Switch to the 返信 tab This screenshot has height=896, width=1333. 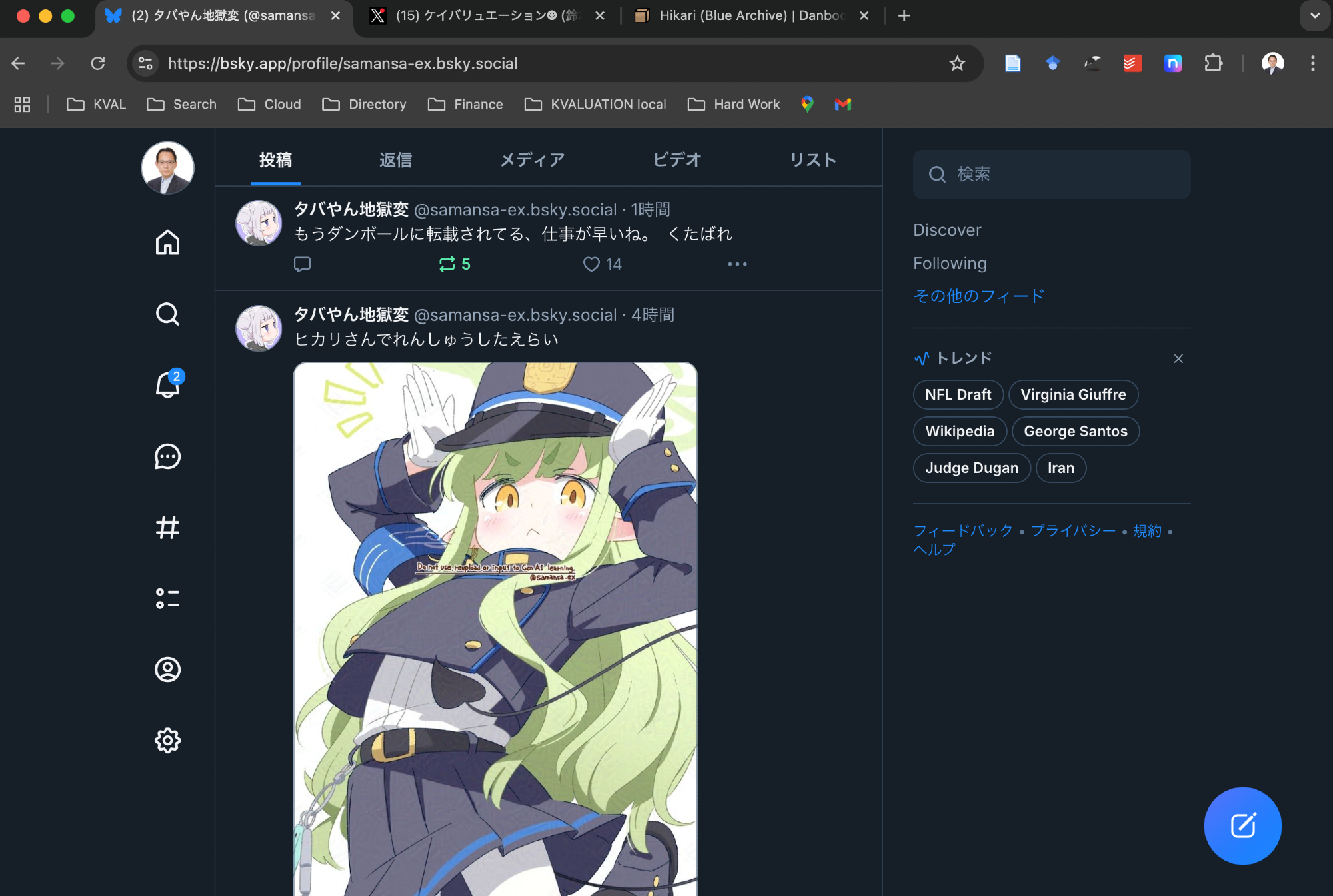click(x=395, y=160)
